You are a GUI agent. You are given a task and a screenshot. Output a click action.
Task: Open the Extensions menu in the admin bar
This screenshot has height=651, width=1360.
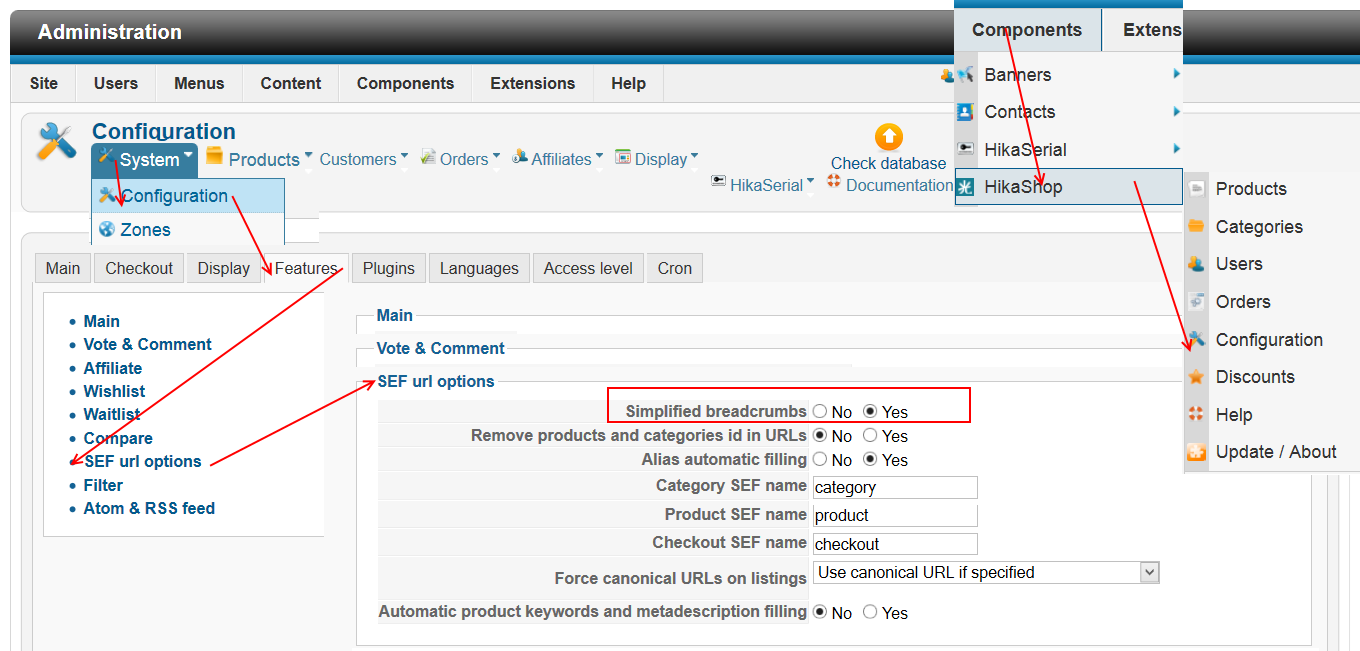point(533,84)
